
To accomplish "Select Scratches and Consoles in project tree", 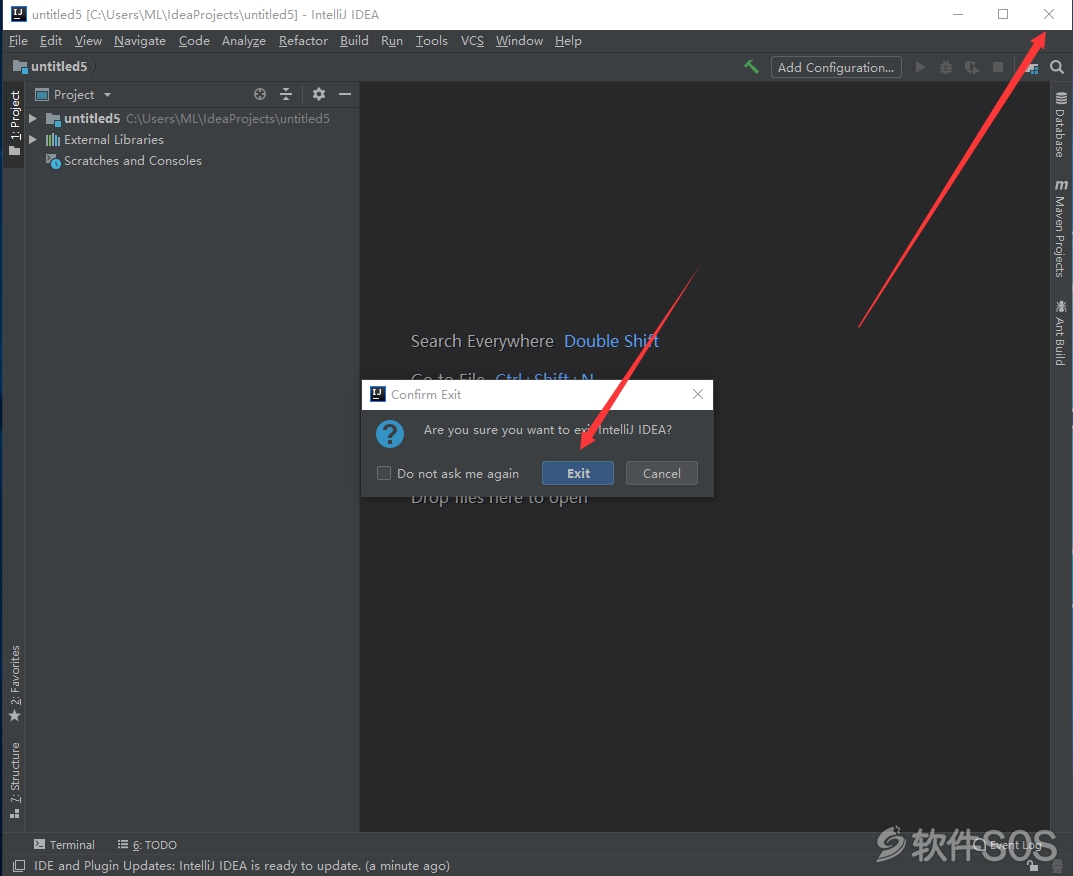I will tap(133, 161).
